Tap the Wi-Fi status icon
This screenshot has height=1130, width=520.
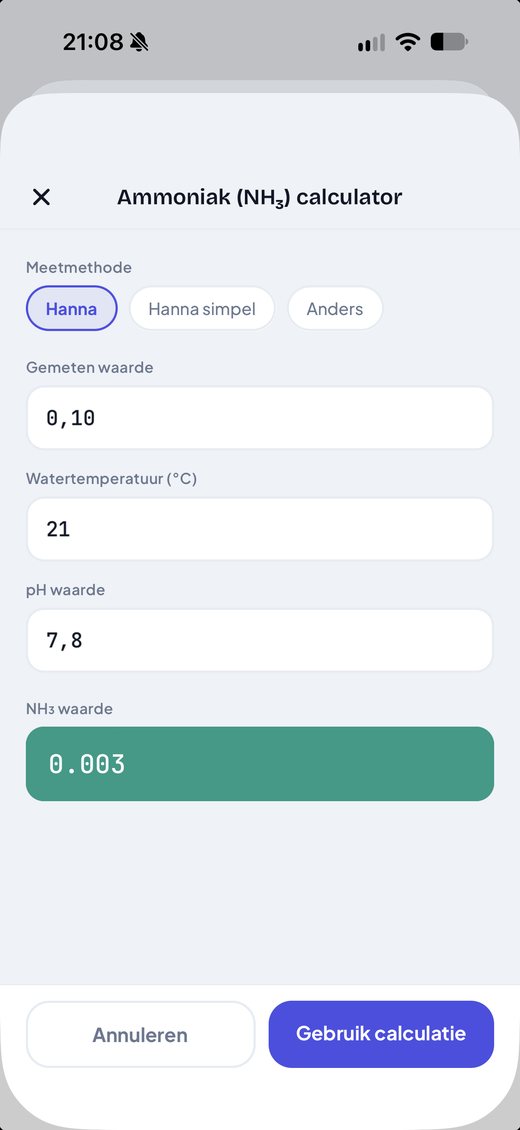tap(408, 43)
